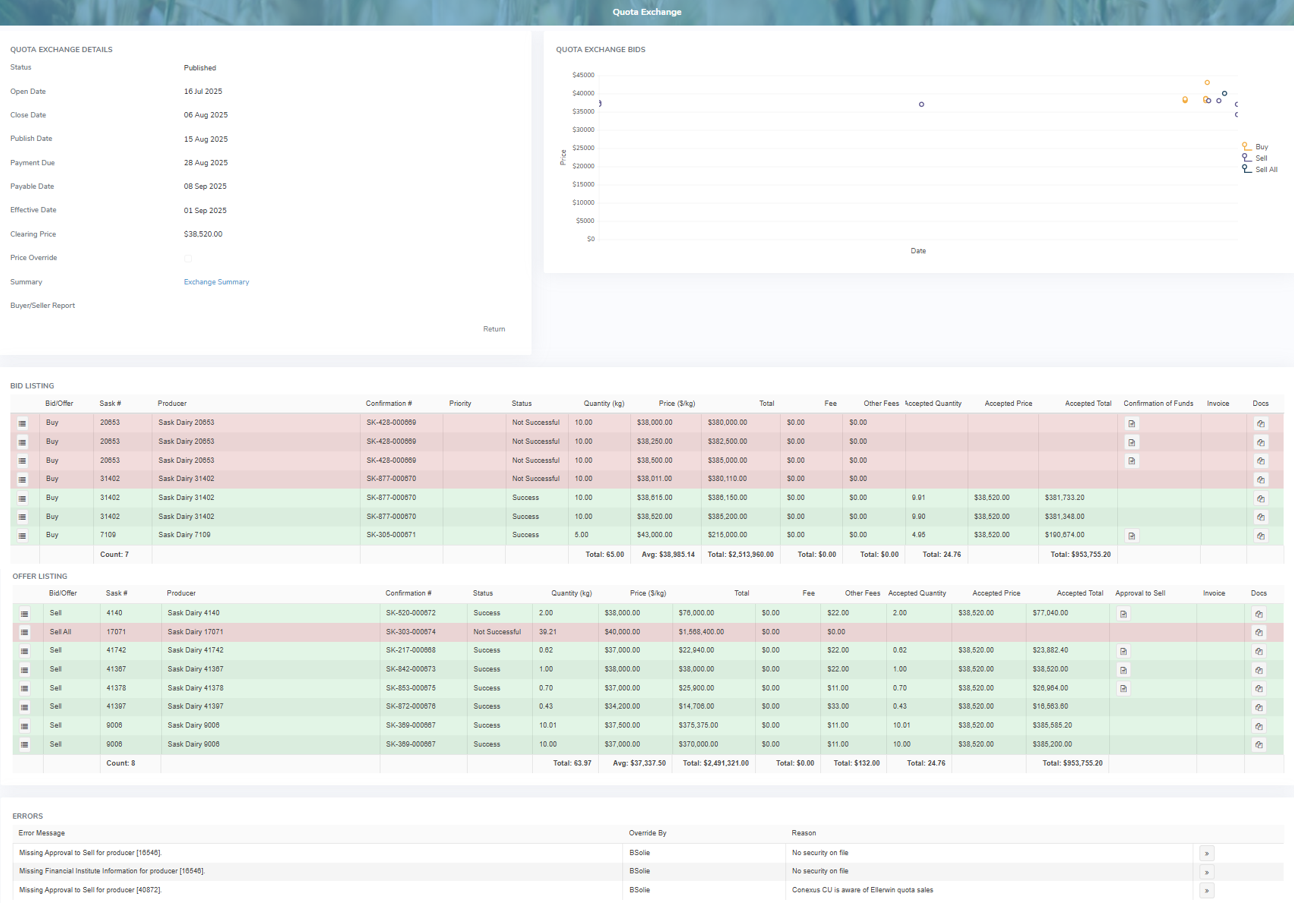Select the $43,000 buy point on chart

1207,83
